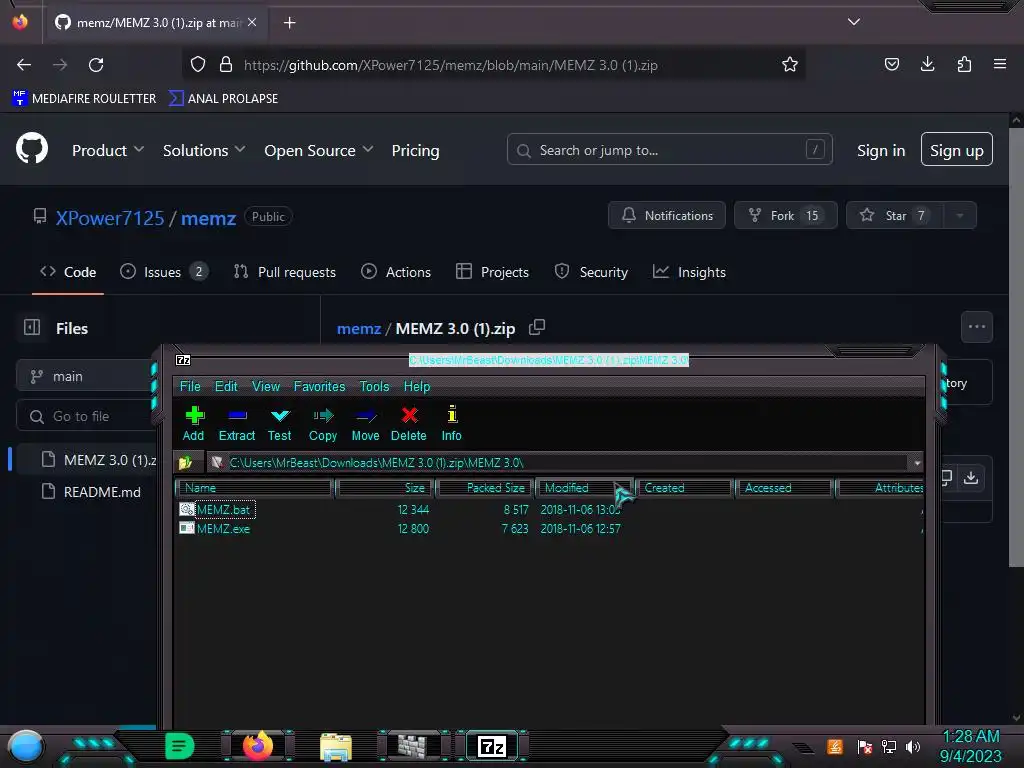This screenshot has height=768, width=1024.
Task: Open the Info tool in 7-Zip
Action: pos(451,424)
